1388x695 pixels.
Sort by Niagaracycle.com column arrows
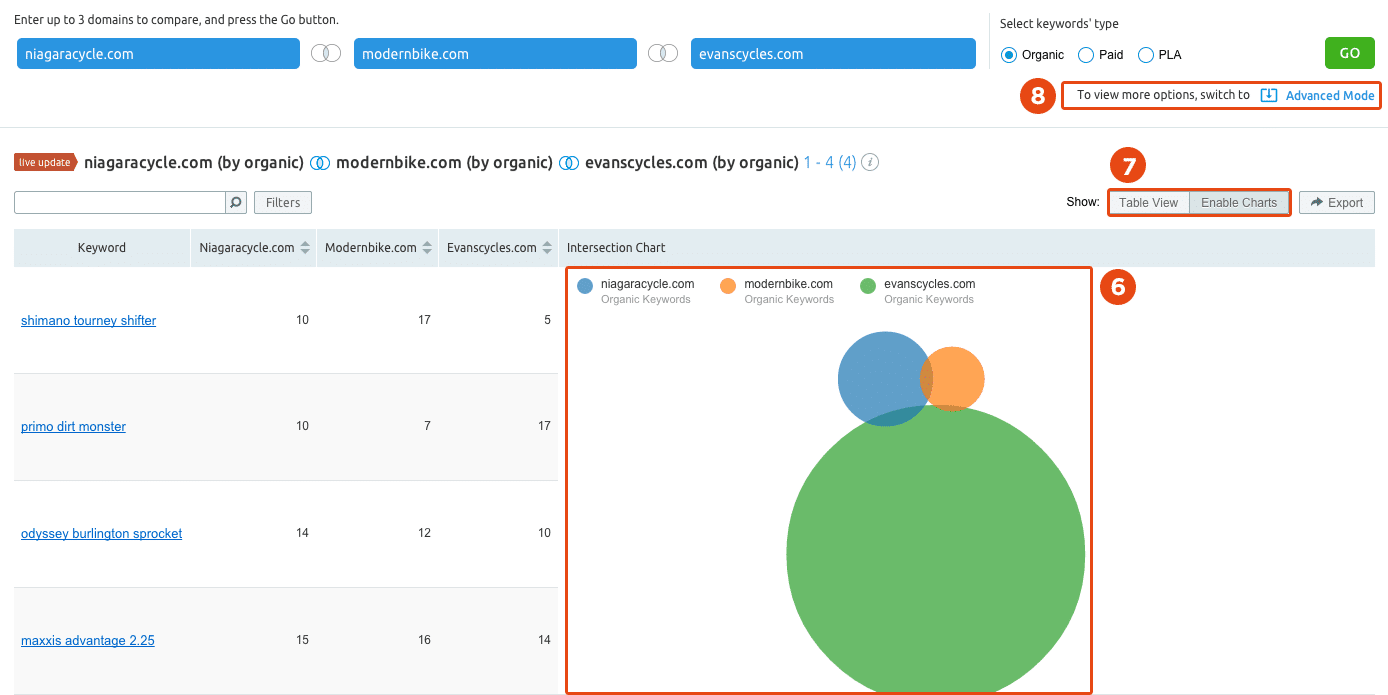click(304, 248)
